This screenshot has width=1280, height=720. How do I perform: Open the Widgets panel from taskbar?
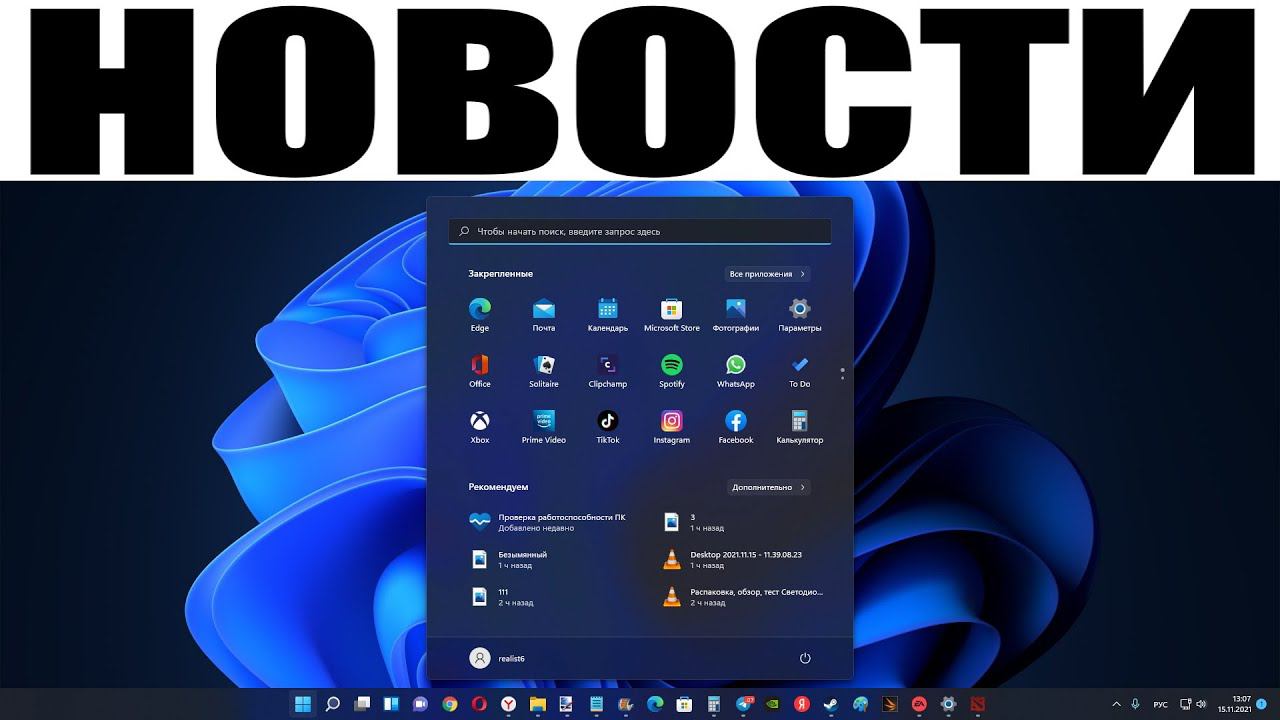391,704
